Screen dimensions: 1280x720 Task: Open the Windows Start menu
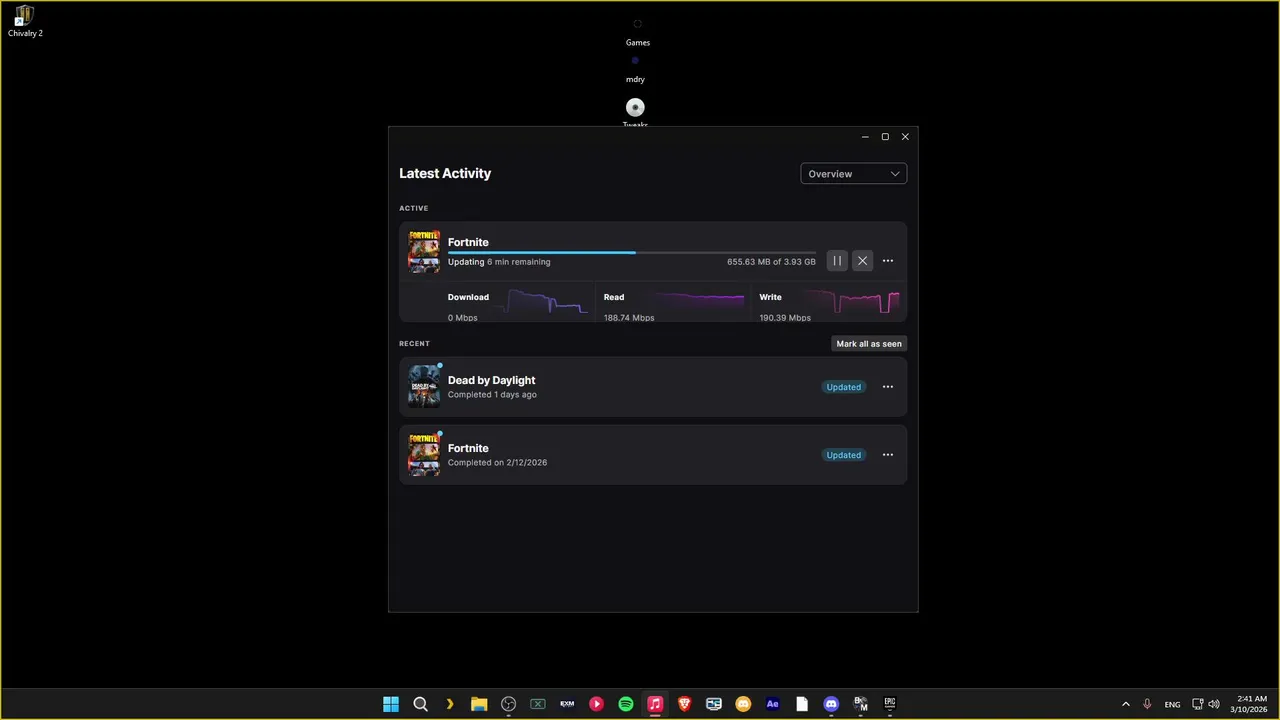tap(391, 704)
